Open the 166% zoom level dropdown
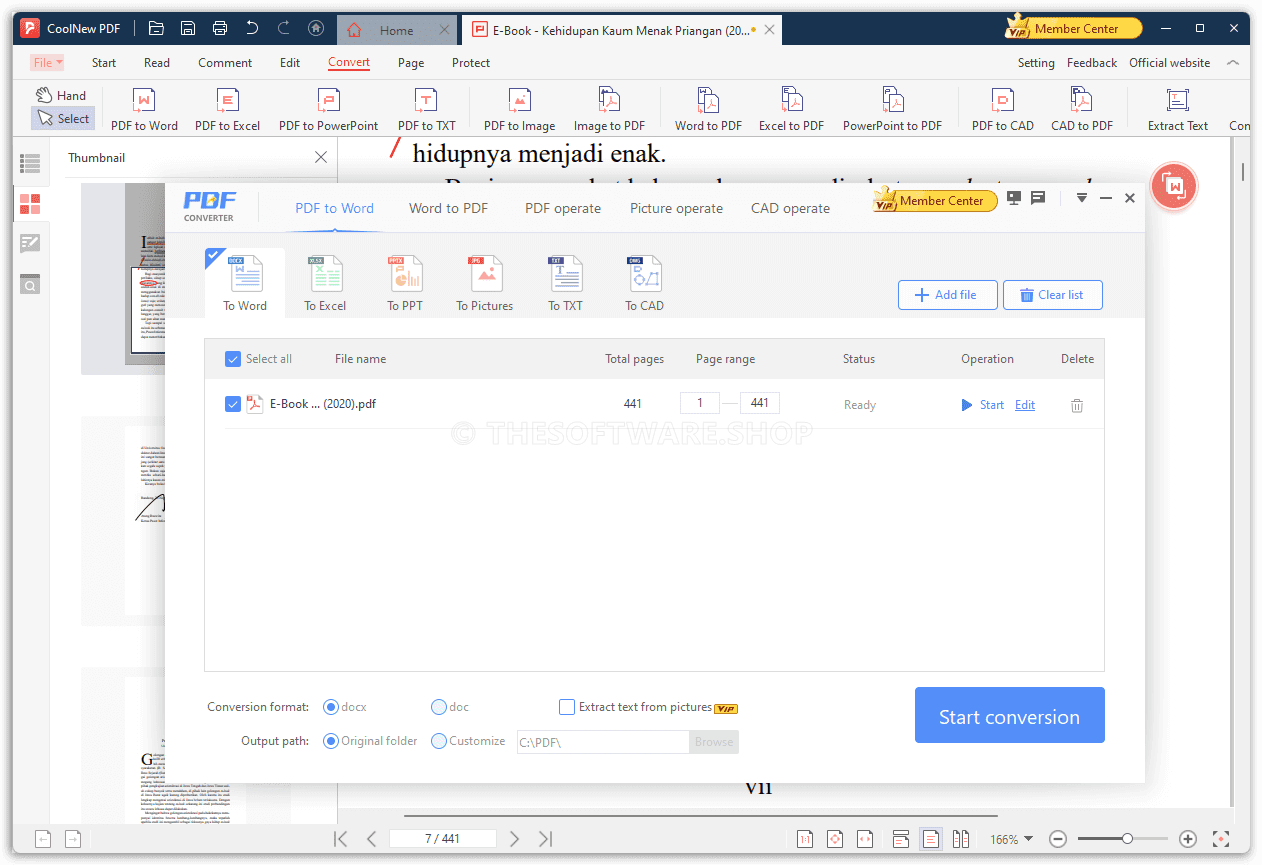The image size is (1262, 865). click(x=1012, y=839)
